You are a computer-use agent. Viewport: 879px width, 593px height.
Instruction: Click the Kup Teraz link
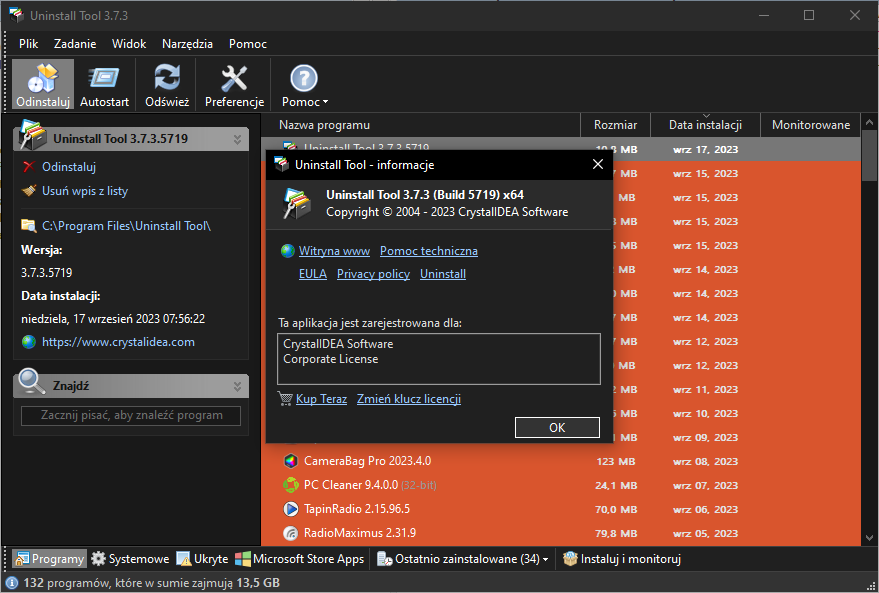pyautogui.click(x=321, y=399)
